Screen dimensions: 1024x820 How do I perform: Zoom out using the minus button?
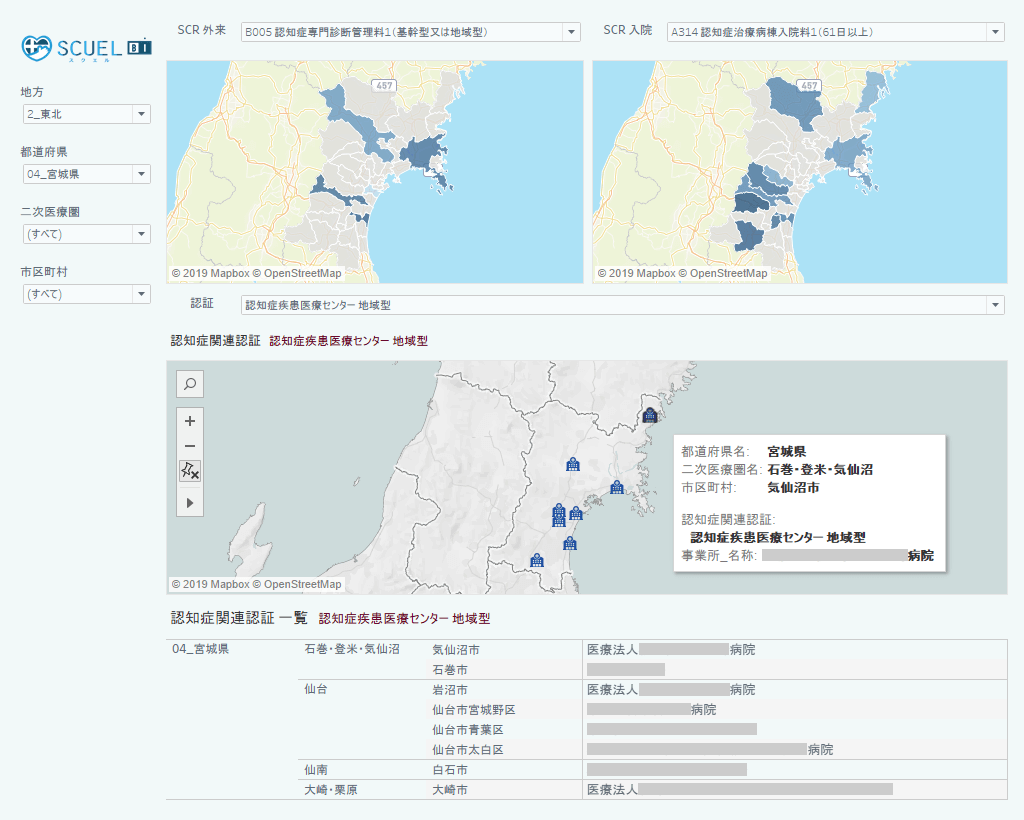click(190, 446)
